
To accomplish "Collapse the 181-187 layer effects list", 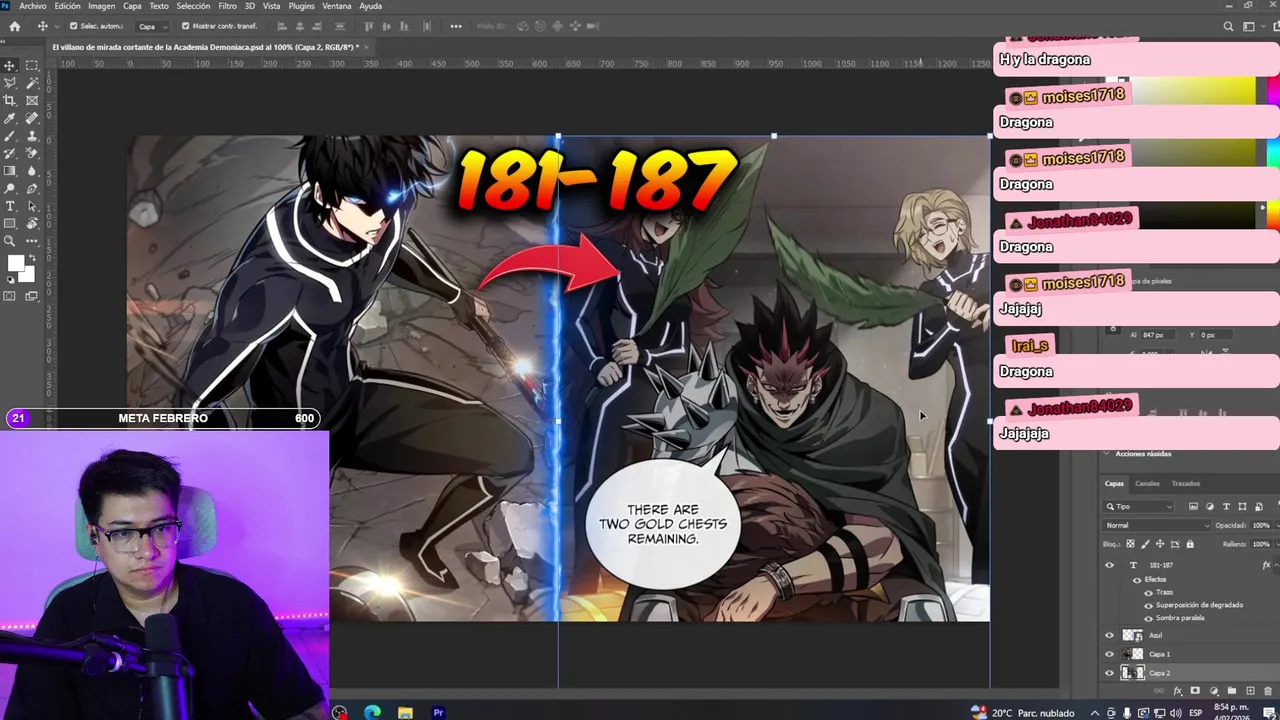I will (1276, 565).
